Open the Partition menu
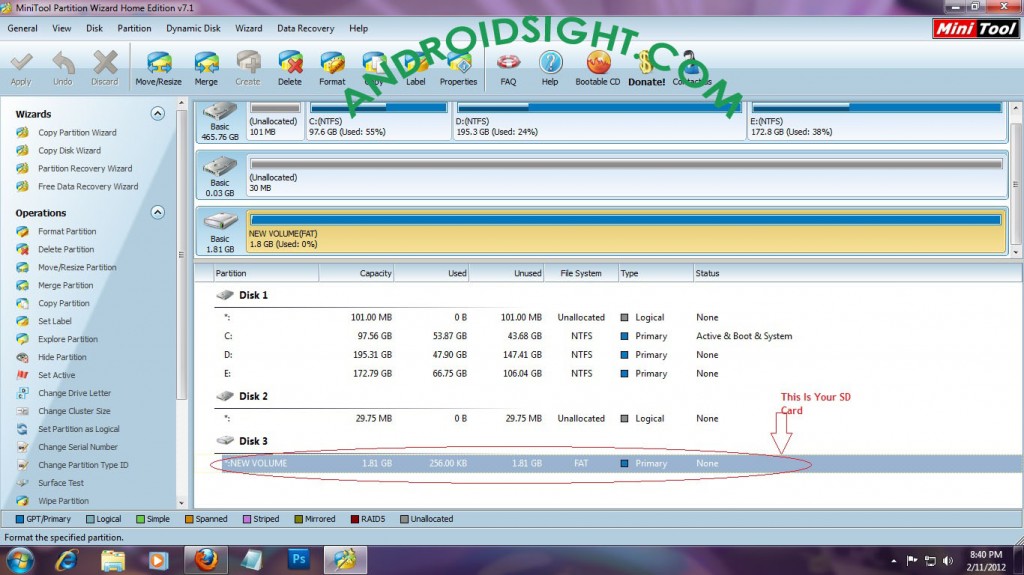 point(135,29)
